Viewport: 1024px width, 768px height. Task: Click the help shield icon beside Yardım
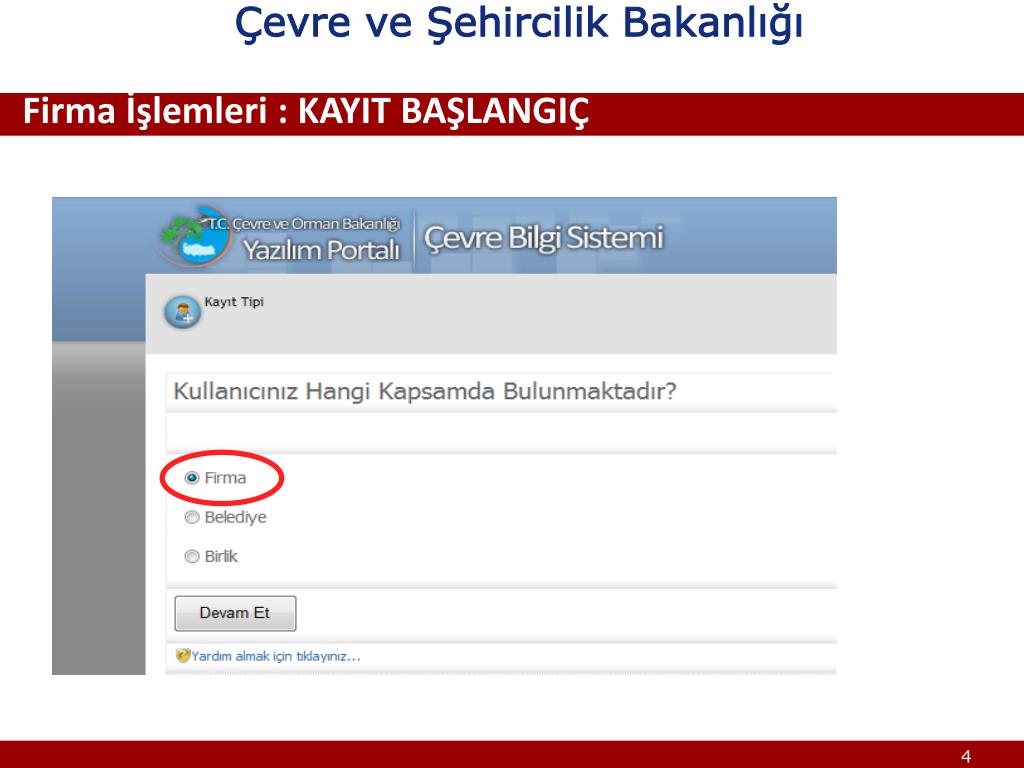coord(183,655)
